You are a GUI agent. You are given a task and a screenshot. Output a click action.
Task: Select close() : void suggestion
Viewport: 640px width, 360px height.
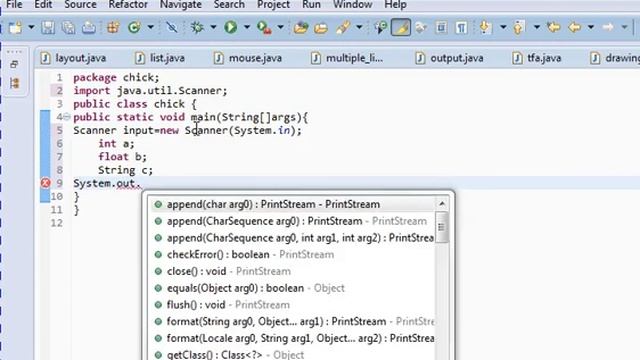pyautogui.click(x=293, y=271)
